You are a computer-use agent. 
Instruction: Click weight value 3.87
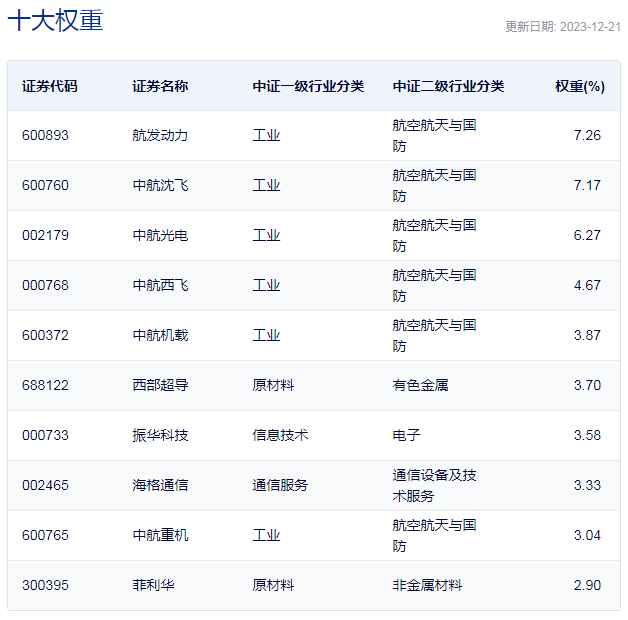coord(587,335)
